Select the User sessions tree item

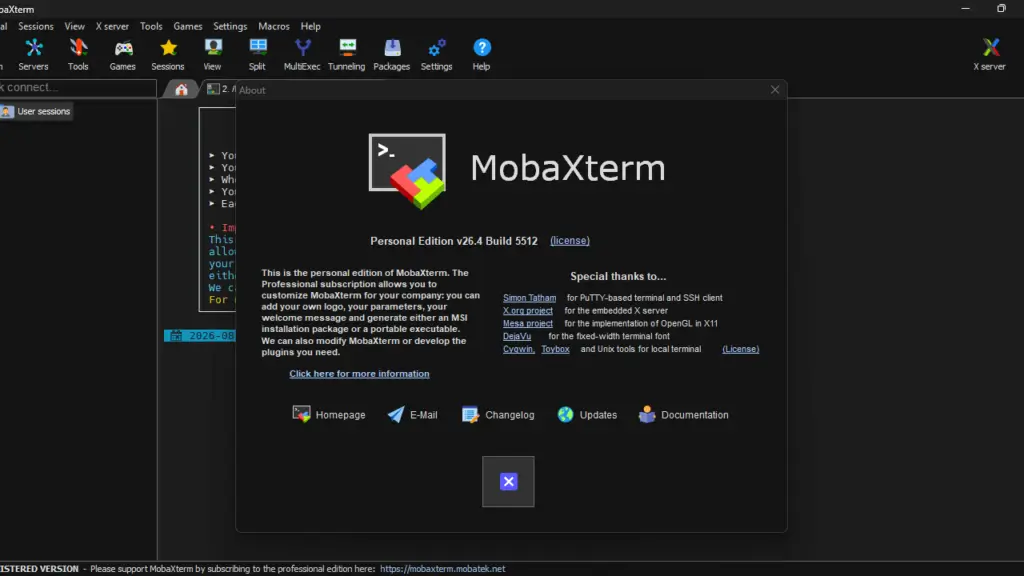pos(37,112)
